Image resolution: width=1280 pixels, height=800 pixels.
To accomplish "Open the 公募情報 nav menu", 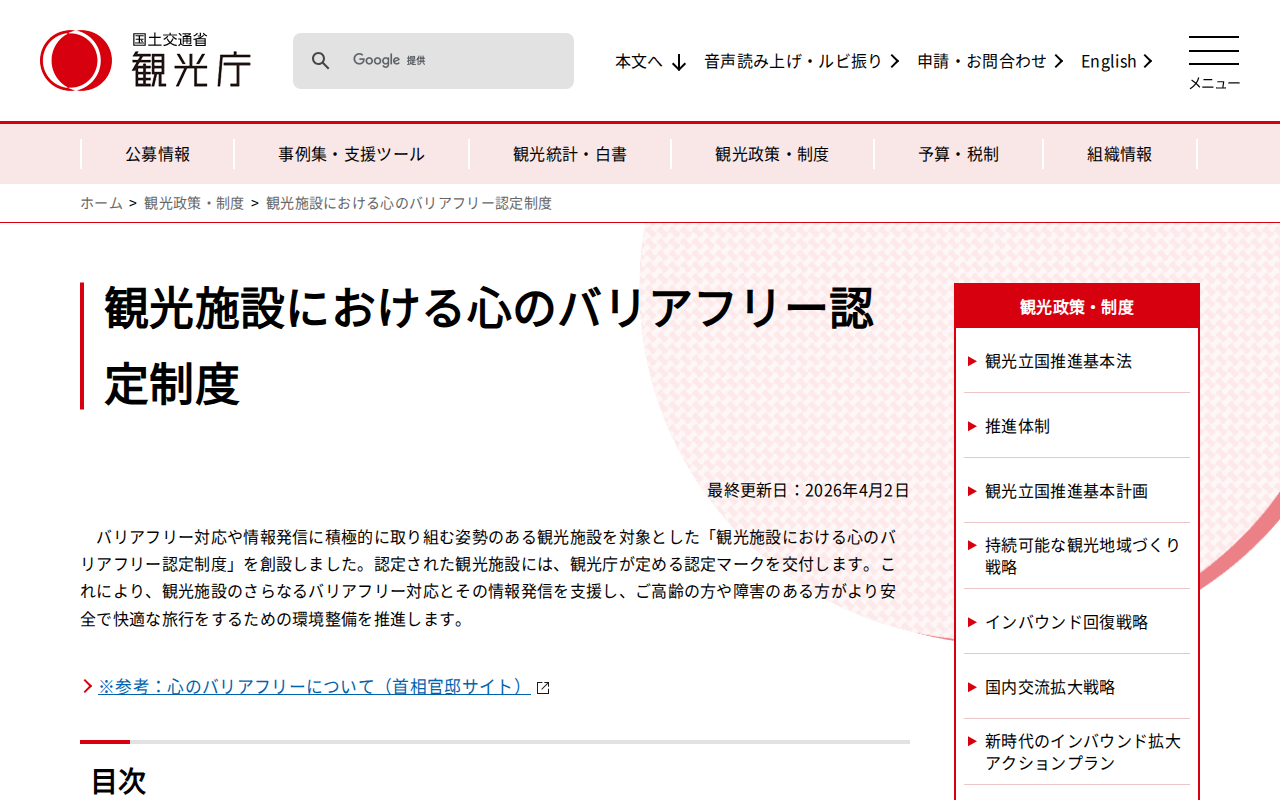I will [x=158, y=154].
